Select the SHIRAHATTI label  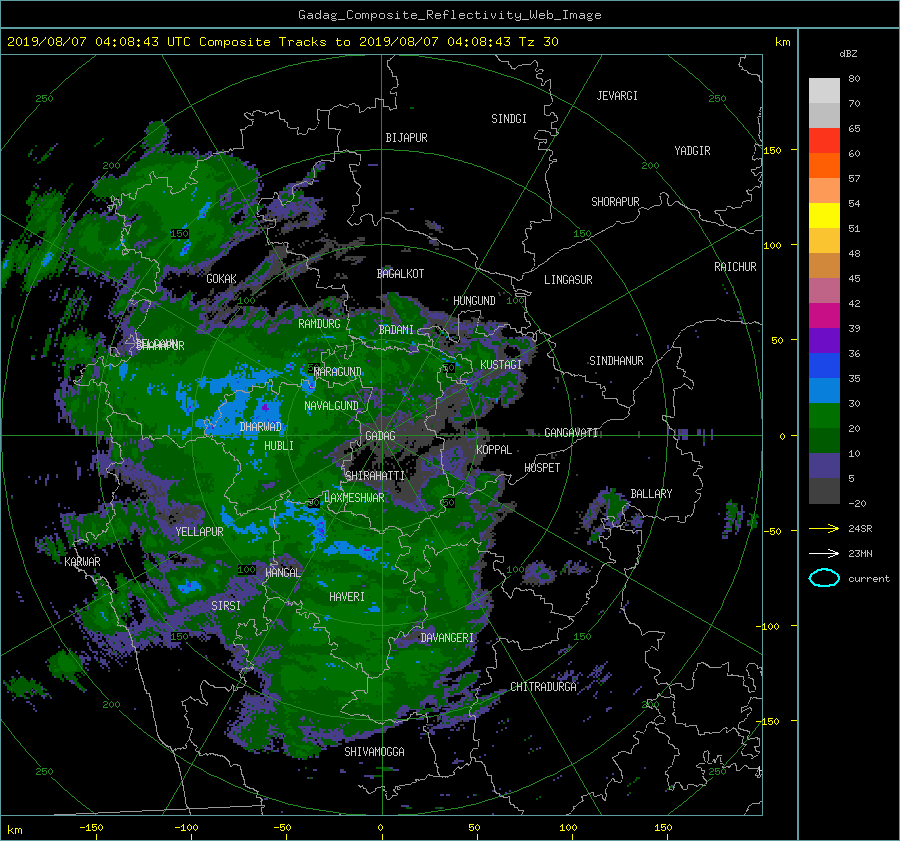[375, 476]
